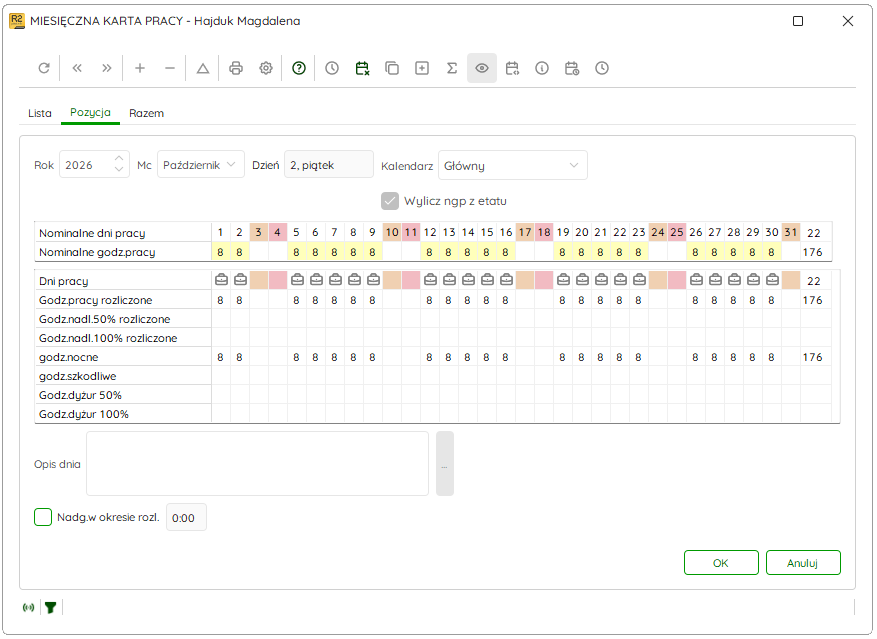Open the Mc month dropdown Październik
The width and height of the screenshot is (877, 639).
[200, 165]
